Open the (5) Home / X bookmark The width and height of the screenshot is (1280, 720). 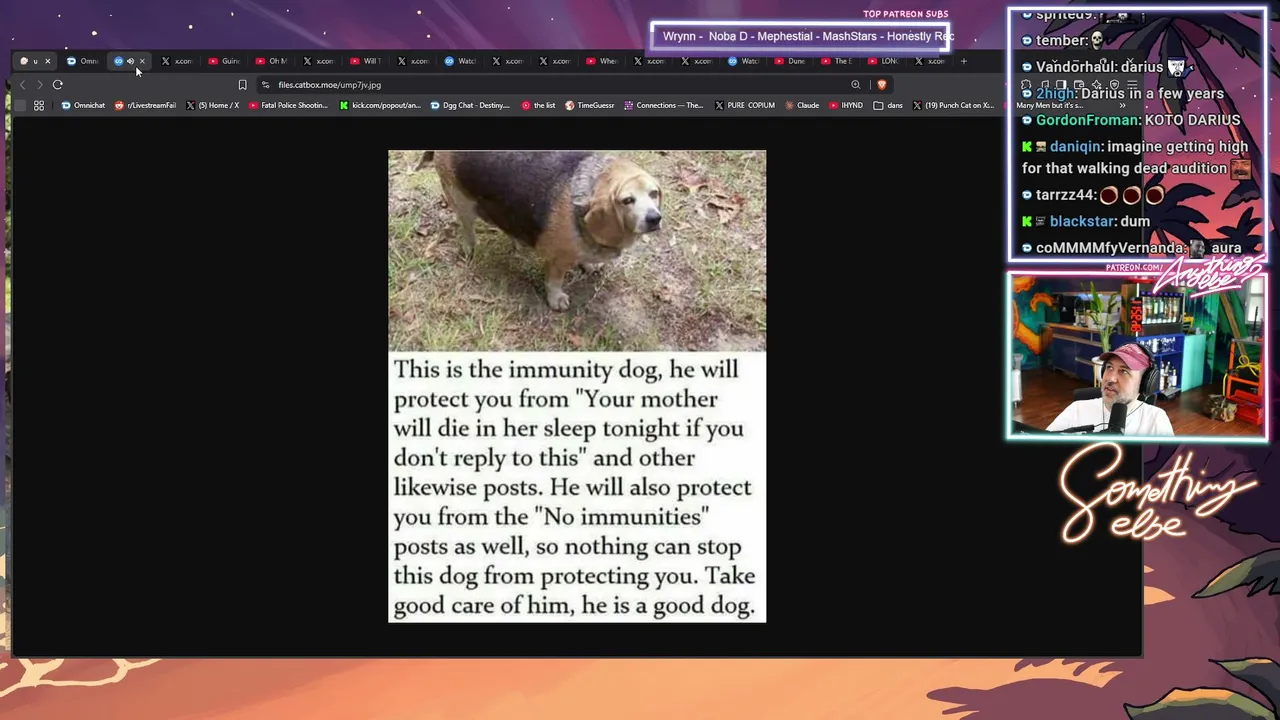tap(213, 105)
